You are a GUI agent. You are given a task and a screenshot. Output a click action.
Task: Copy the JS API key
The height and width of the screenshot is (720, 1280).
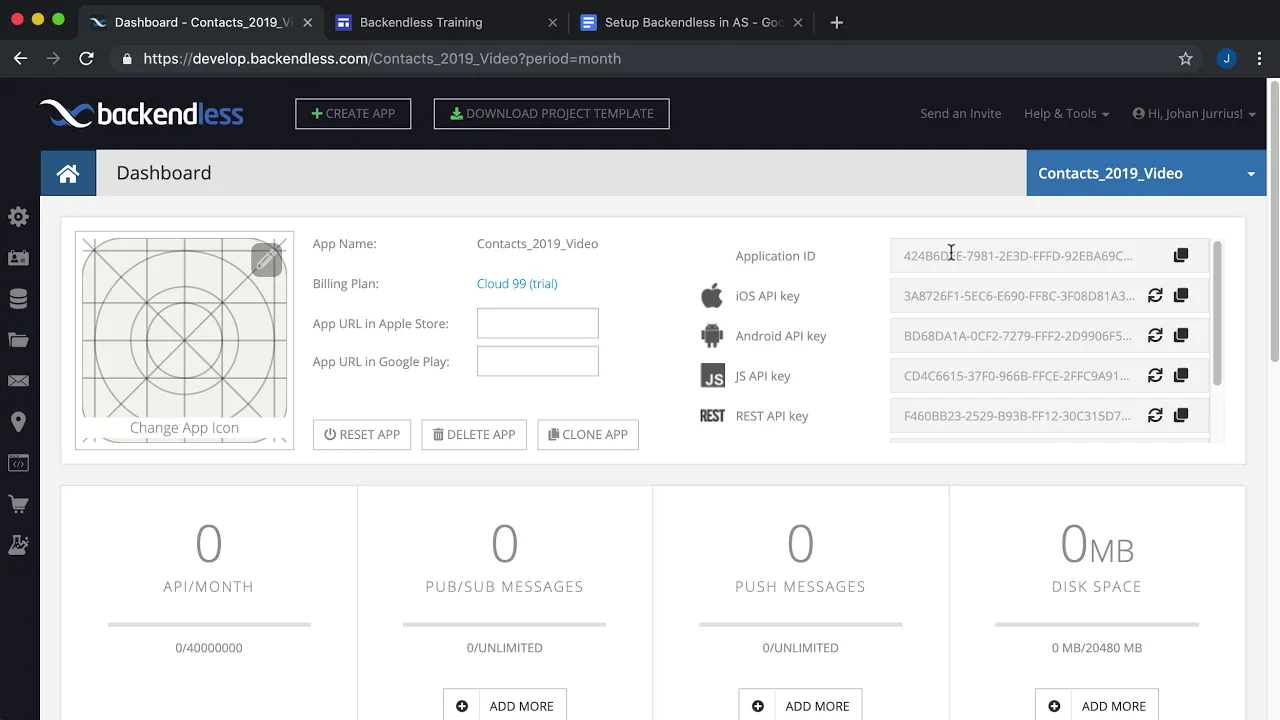1181,376
